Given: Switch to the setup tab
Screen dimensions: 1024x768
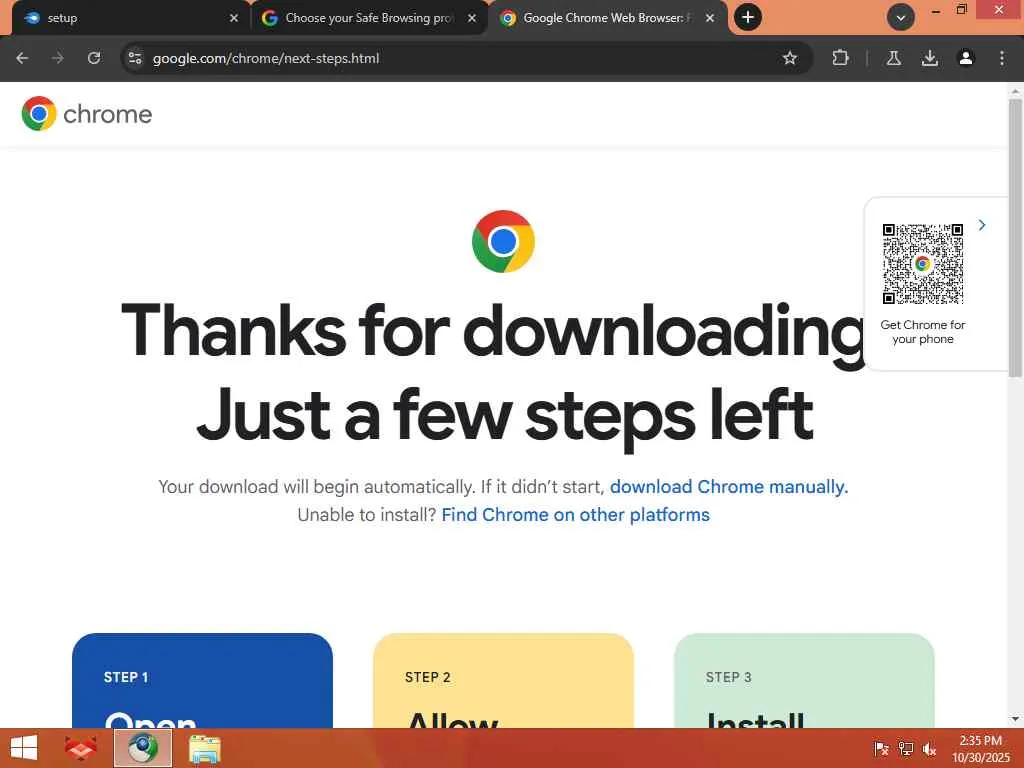Looking at the screenshot, I should click(124, 18).
